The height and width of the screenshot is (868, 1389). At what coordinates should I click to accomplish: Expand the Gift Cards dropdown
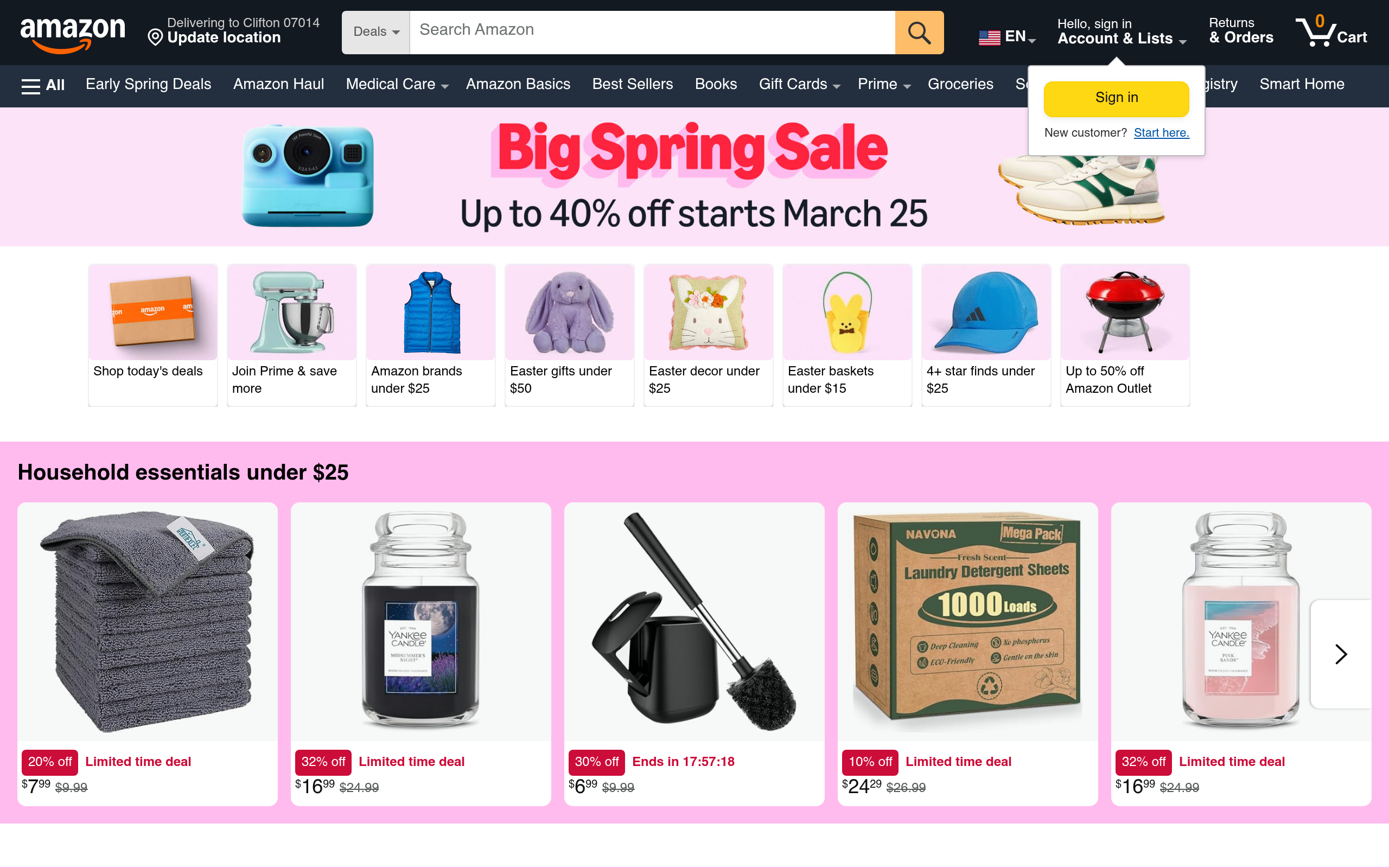click(799, 85)
